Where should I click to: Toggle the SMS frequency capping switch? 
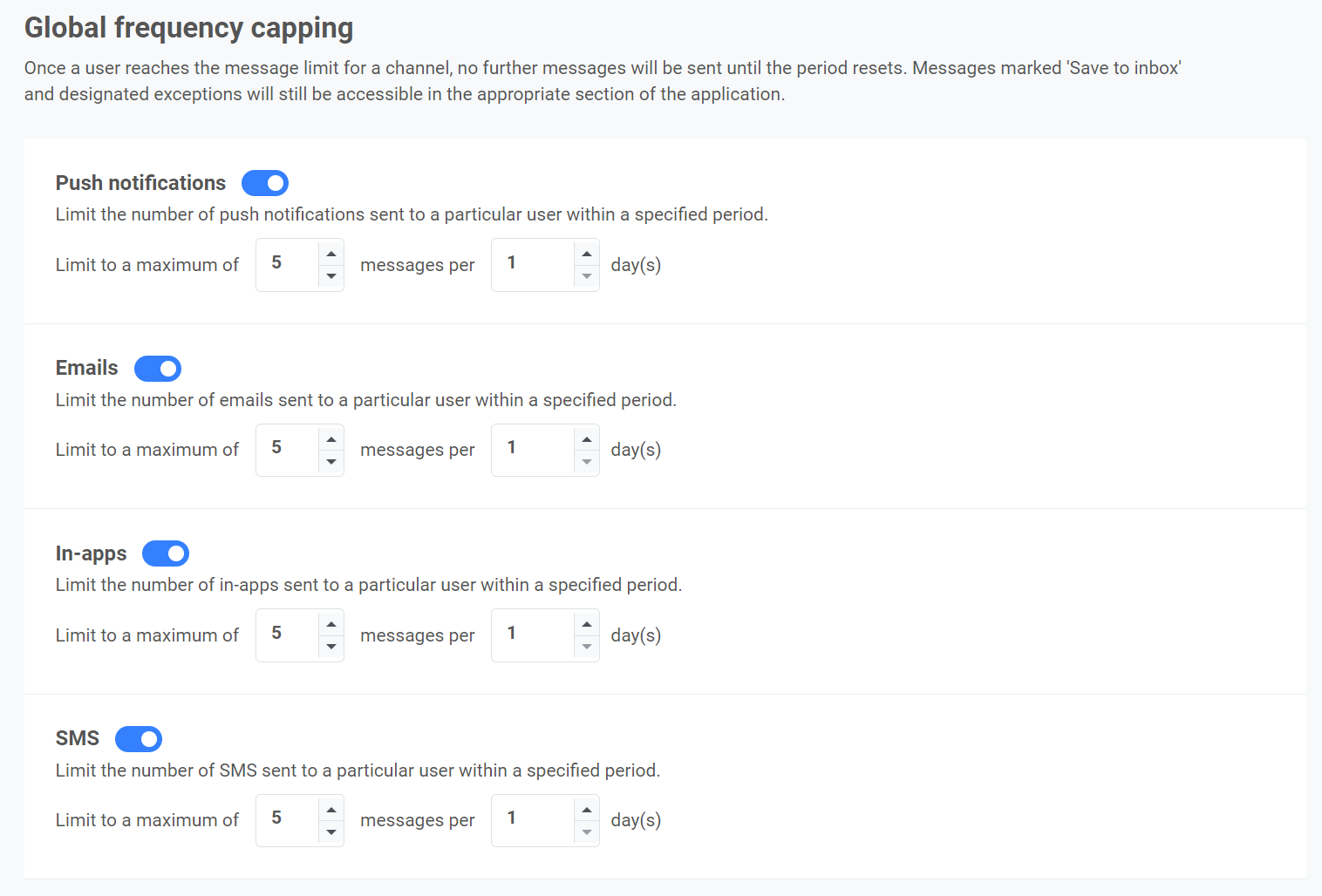click(x=139, y=739)
